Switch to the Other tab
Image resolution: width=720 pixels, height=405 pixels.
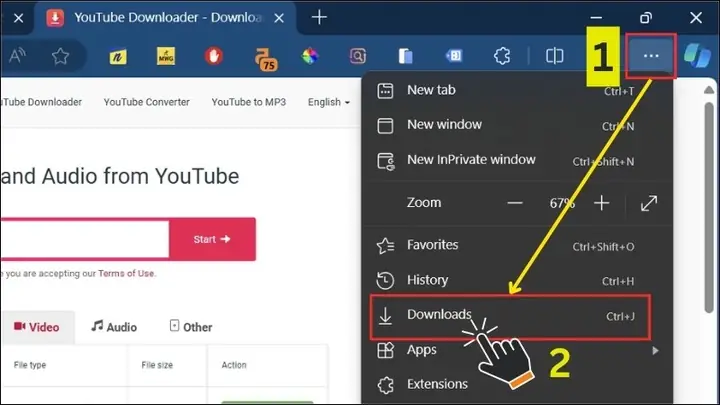(191, 327)
